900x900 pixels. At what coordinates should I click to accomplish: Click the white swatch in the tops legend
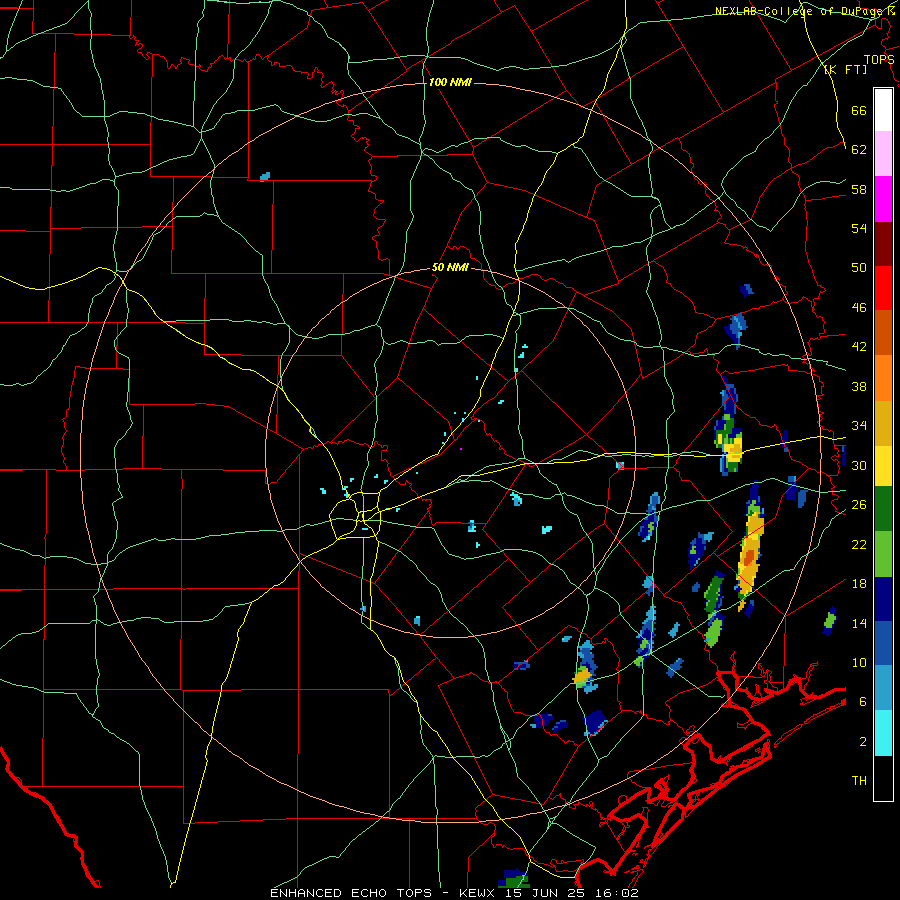pyautogui.click(x=883, y=110)
